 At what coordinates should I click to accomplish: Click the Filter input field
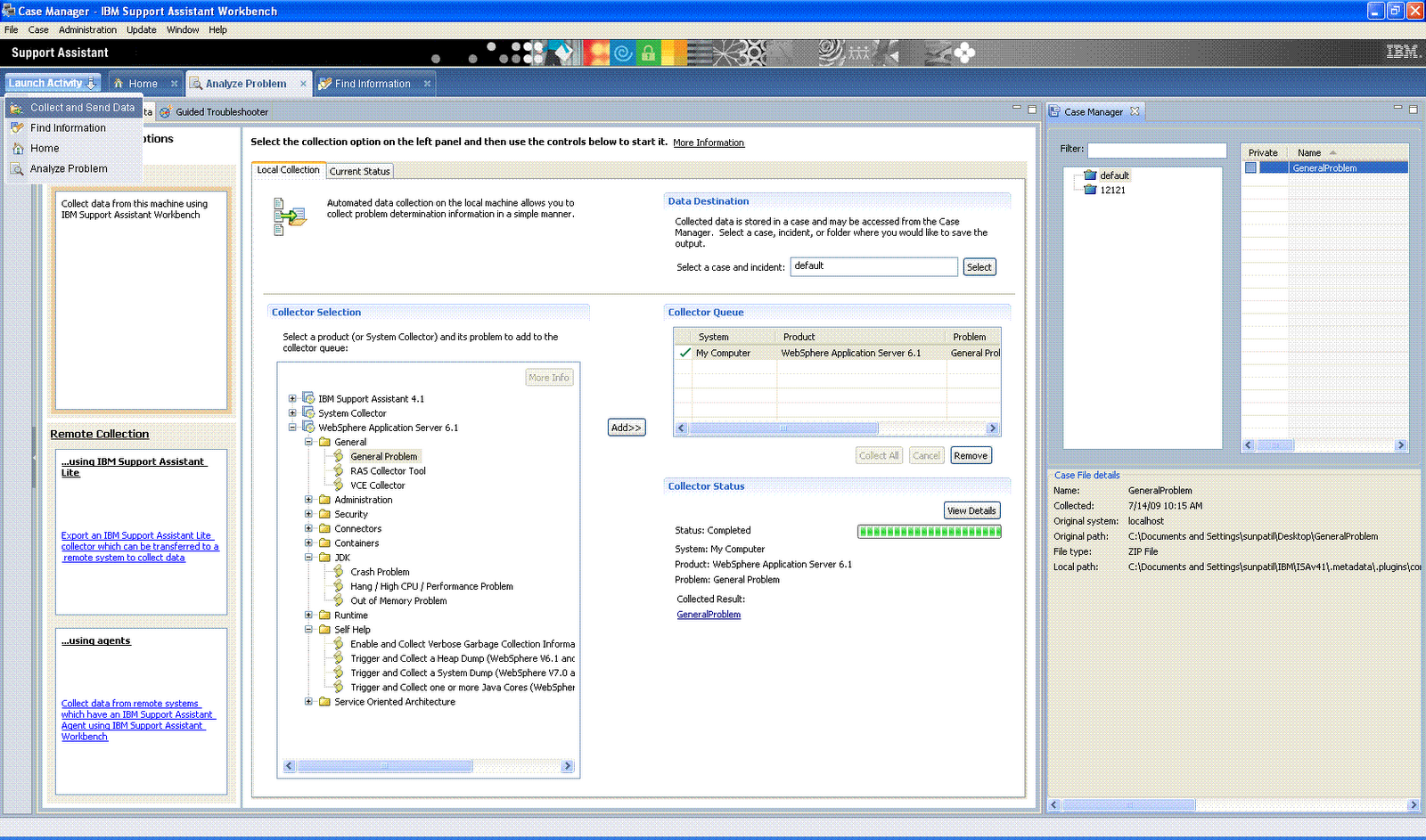click(x=1157, y=151)
